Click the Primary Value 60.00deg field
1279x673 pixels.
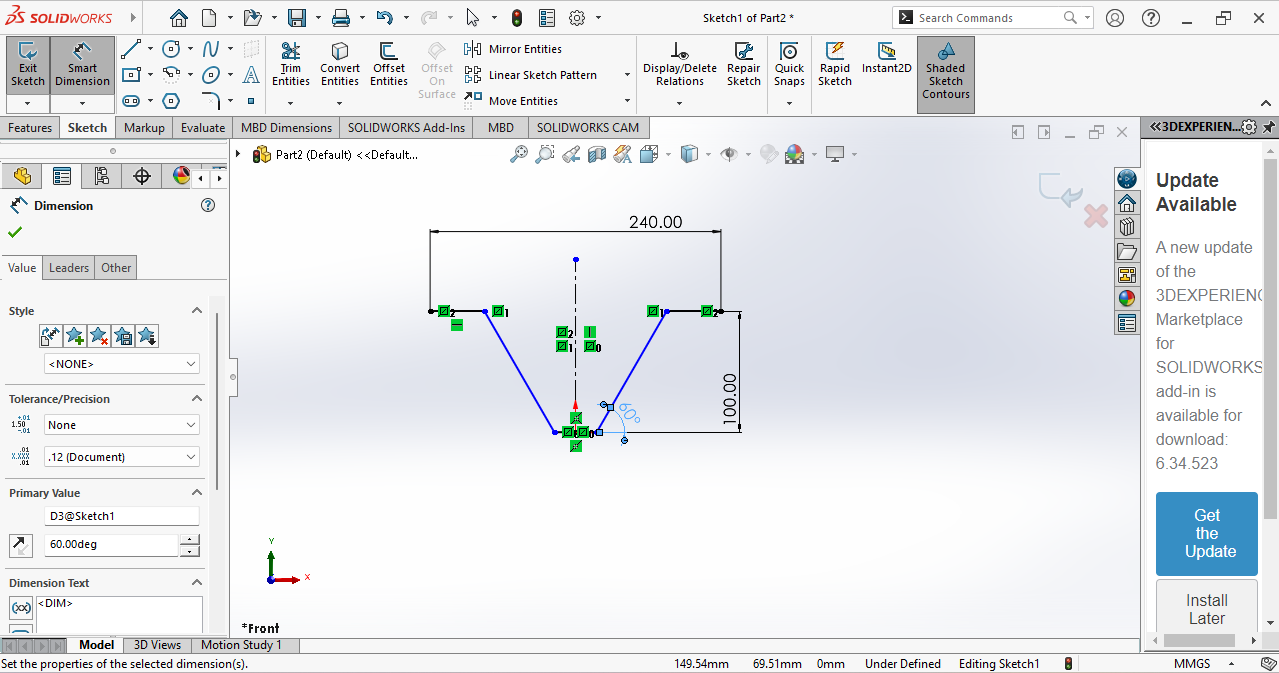(111, 545)
